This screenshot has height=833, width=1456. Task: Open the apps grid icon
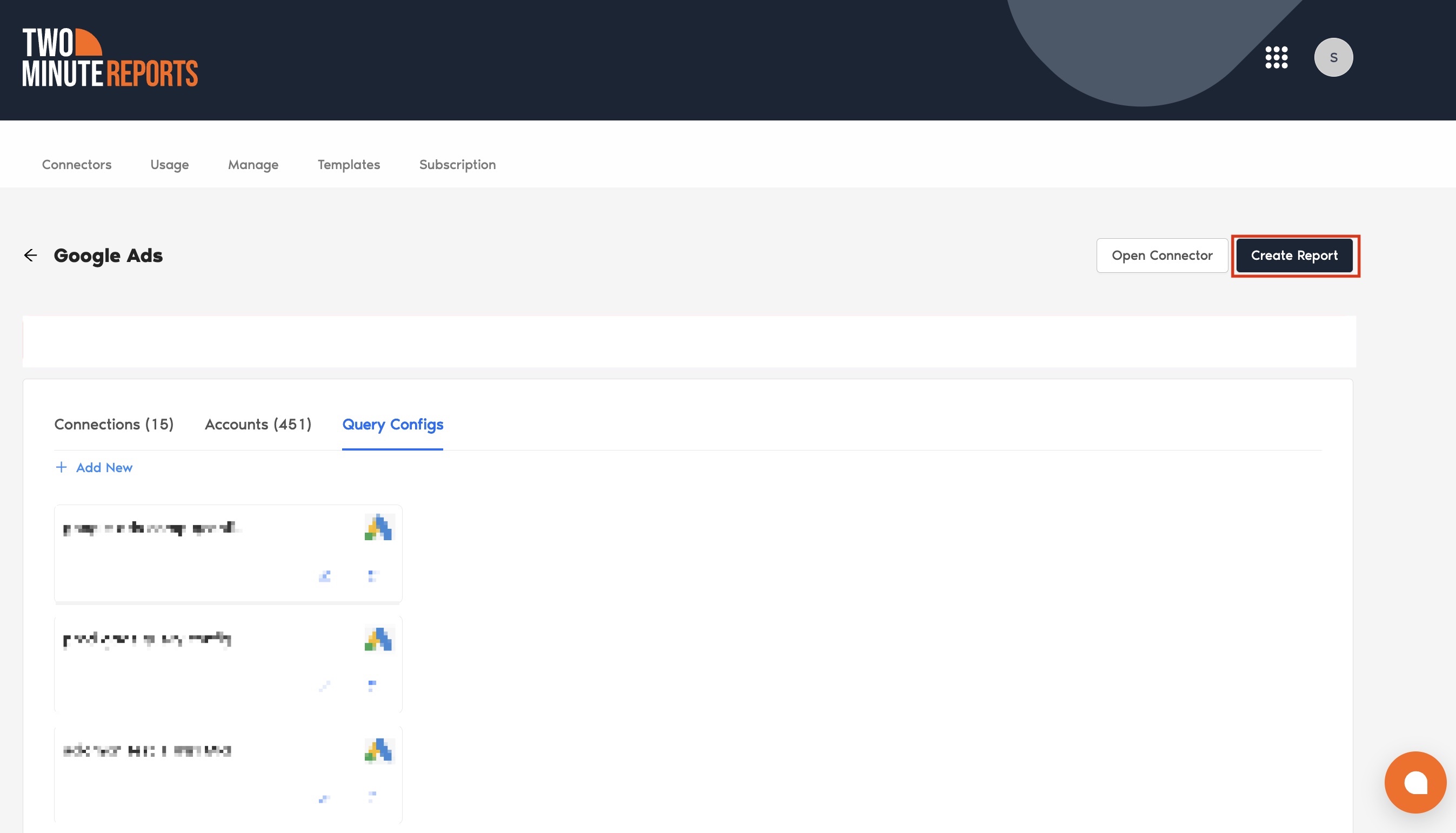1276,57
